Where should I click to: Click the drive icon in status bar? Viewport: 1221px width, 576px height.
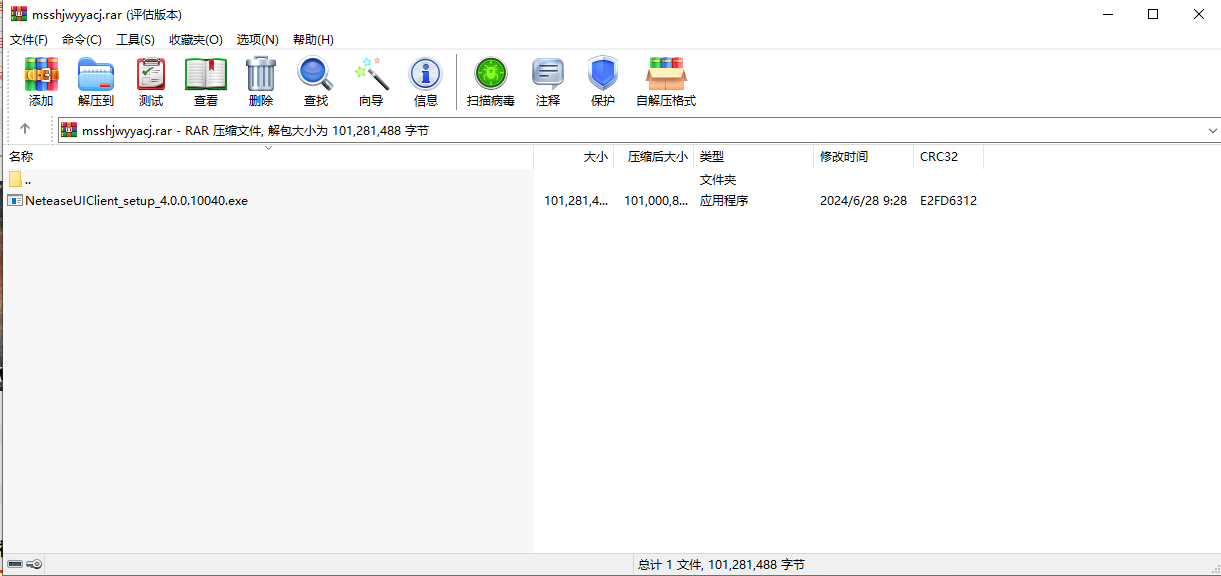(x=14, y=565)
